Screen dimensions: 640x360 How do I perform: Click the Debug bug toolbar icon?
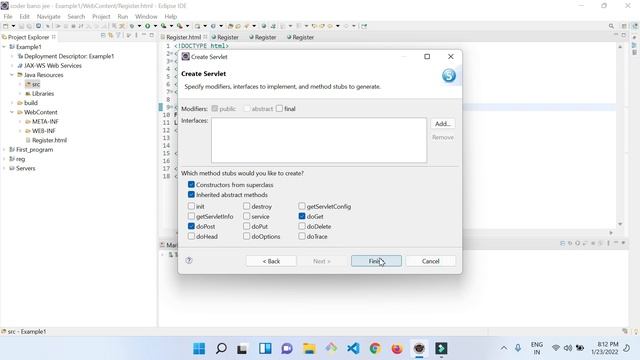tap(132, 26)
